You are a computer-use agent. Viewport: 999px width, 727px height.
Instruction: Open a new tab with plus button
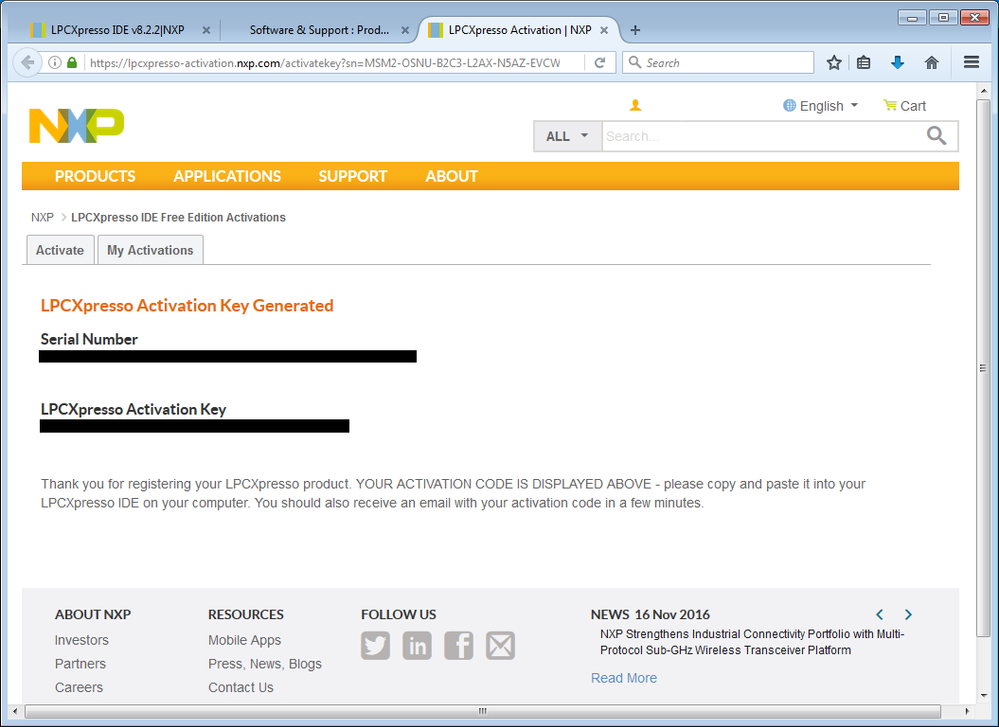point(635,30)
